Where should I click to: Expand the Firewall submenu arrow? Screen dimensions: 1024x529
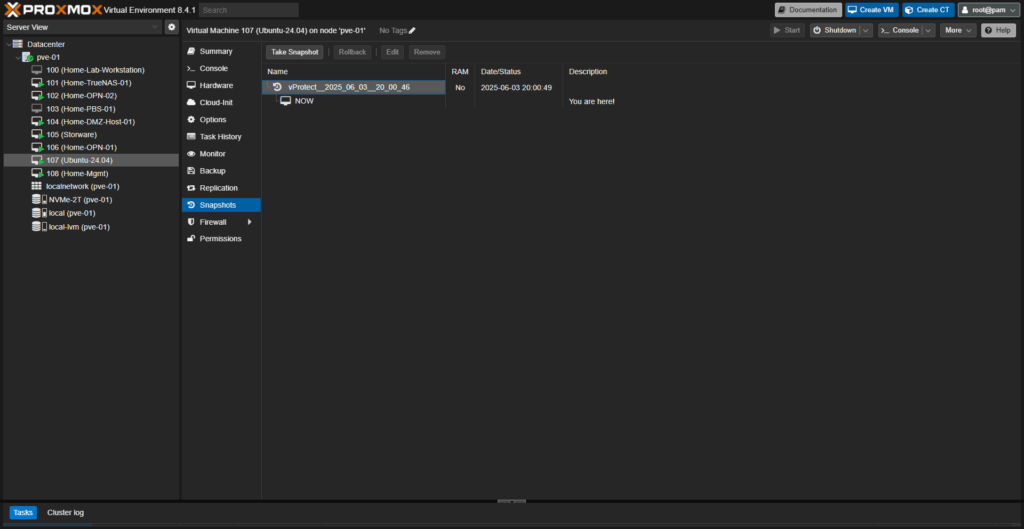click(249, 222)
